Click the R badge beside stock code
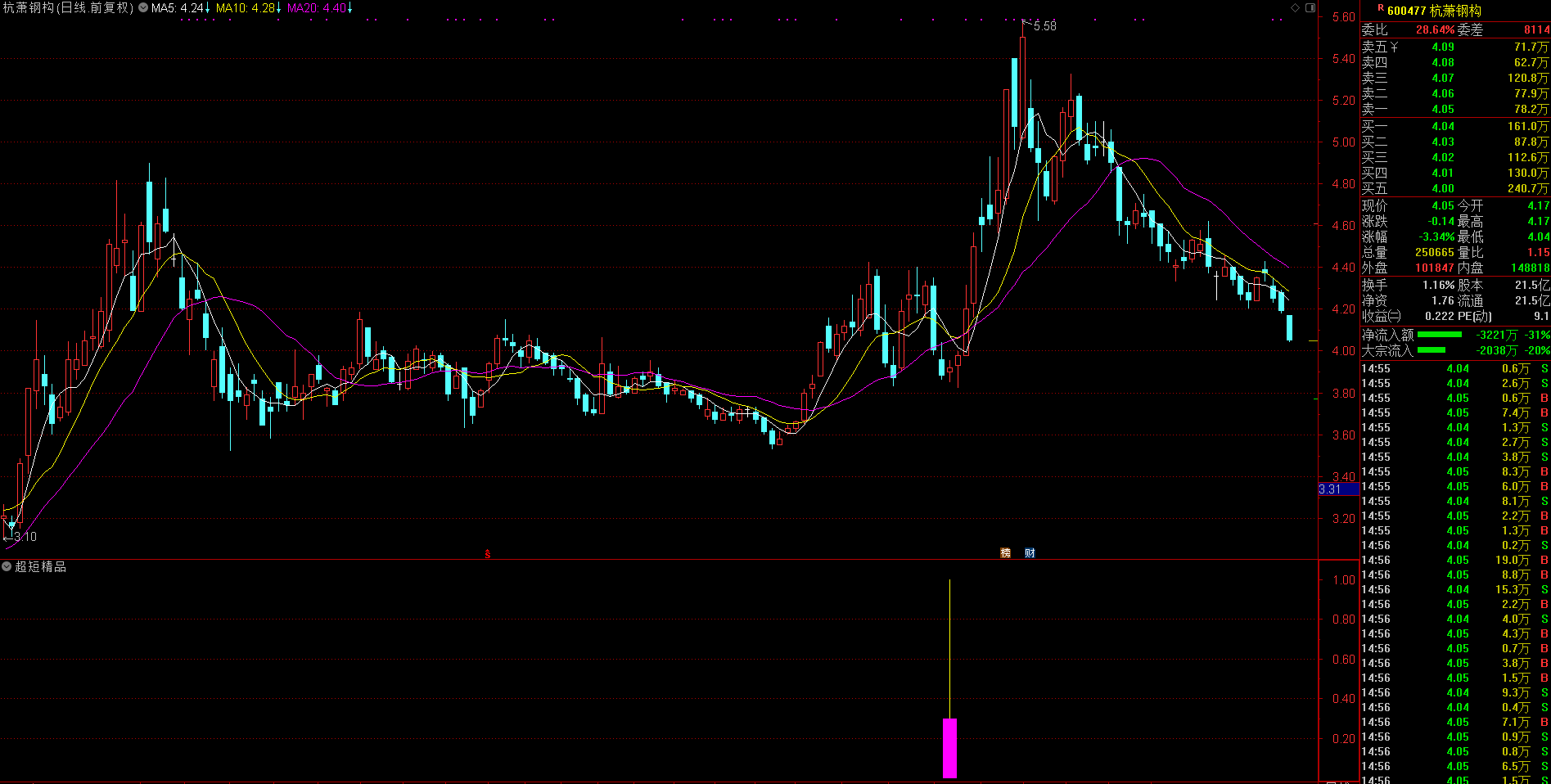The height and width of the screenshot is (784, 1551). (x=1381, y=9)
